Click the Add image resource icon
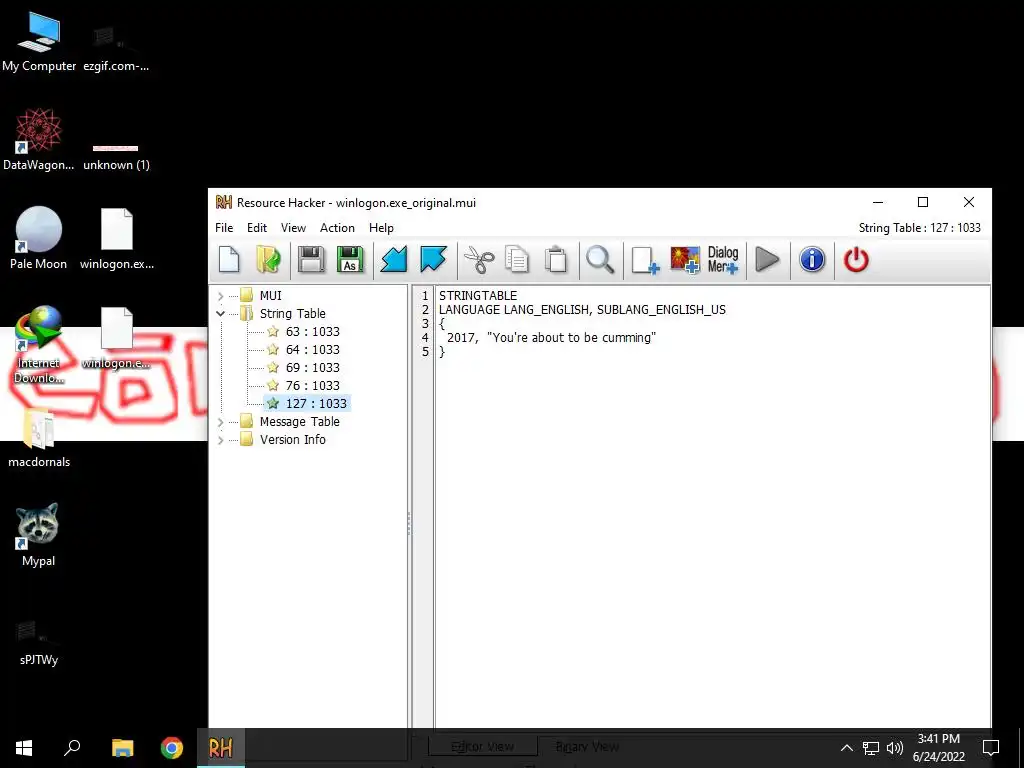This screenshot has width=1024, height=768. [685, 259]
